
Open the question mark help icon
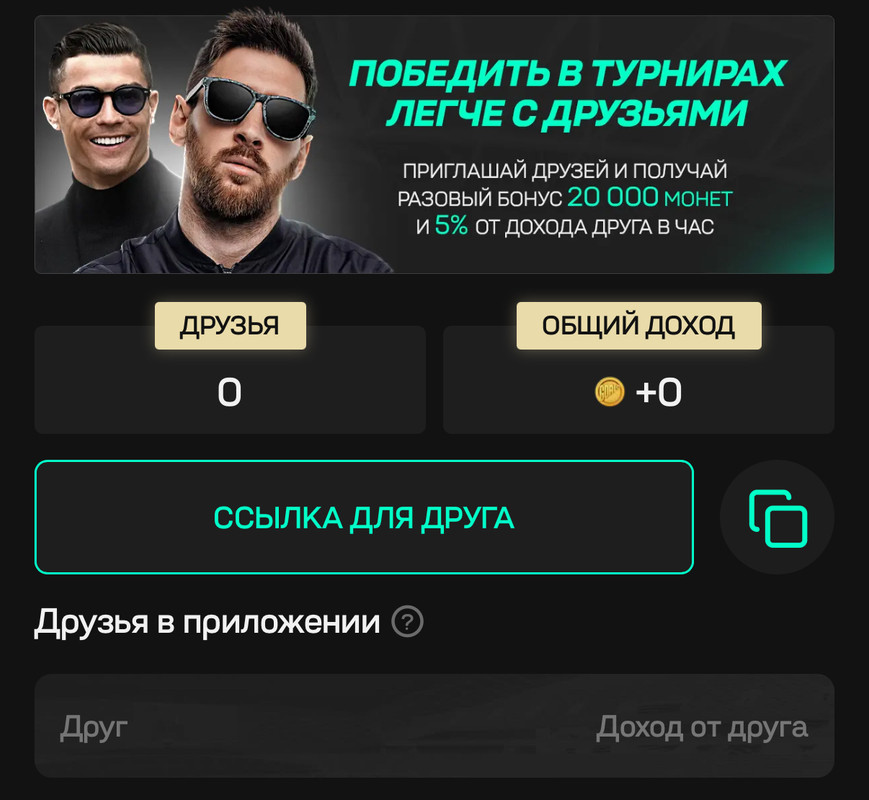[407, 622]
